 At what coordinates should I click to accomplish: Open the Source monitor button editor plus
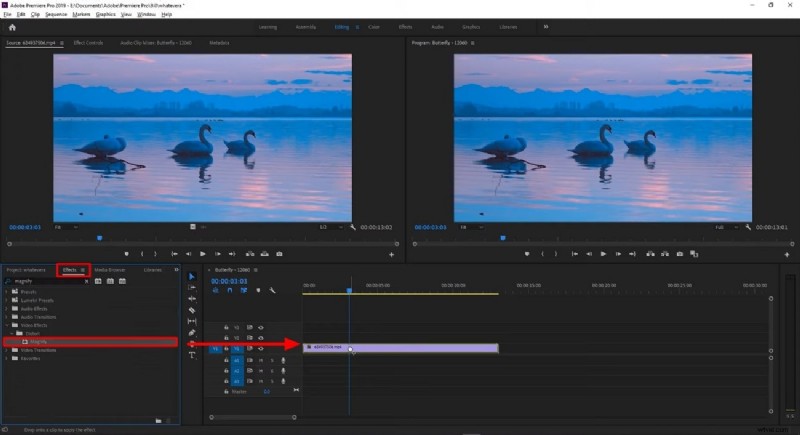point(391,254)
